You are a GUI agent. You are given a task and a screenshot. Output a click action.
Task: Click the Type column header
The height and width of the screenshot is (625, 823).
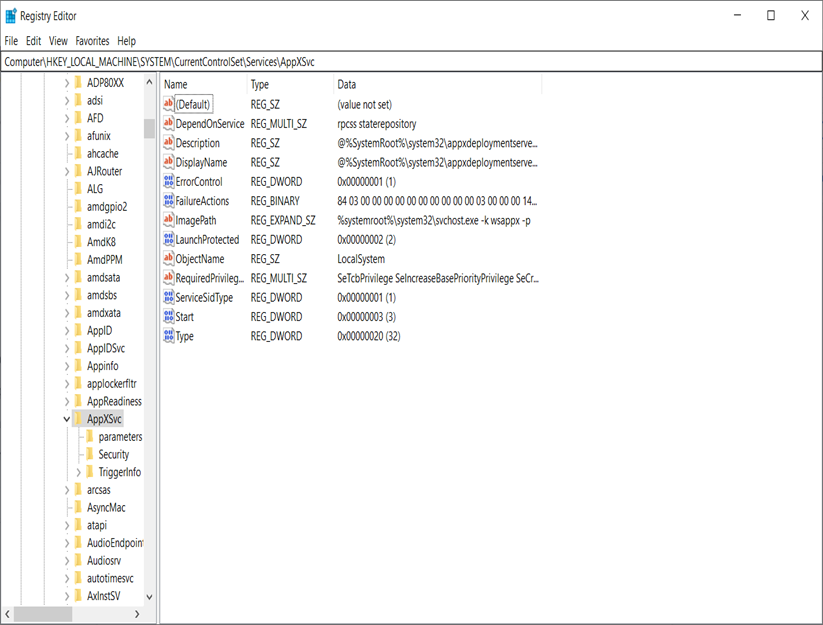click(x=290, y=84)
